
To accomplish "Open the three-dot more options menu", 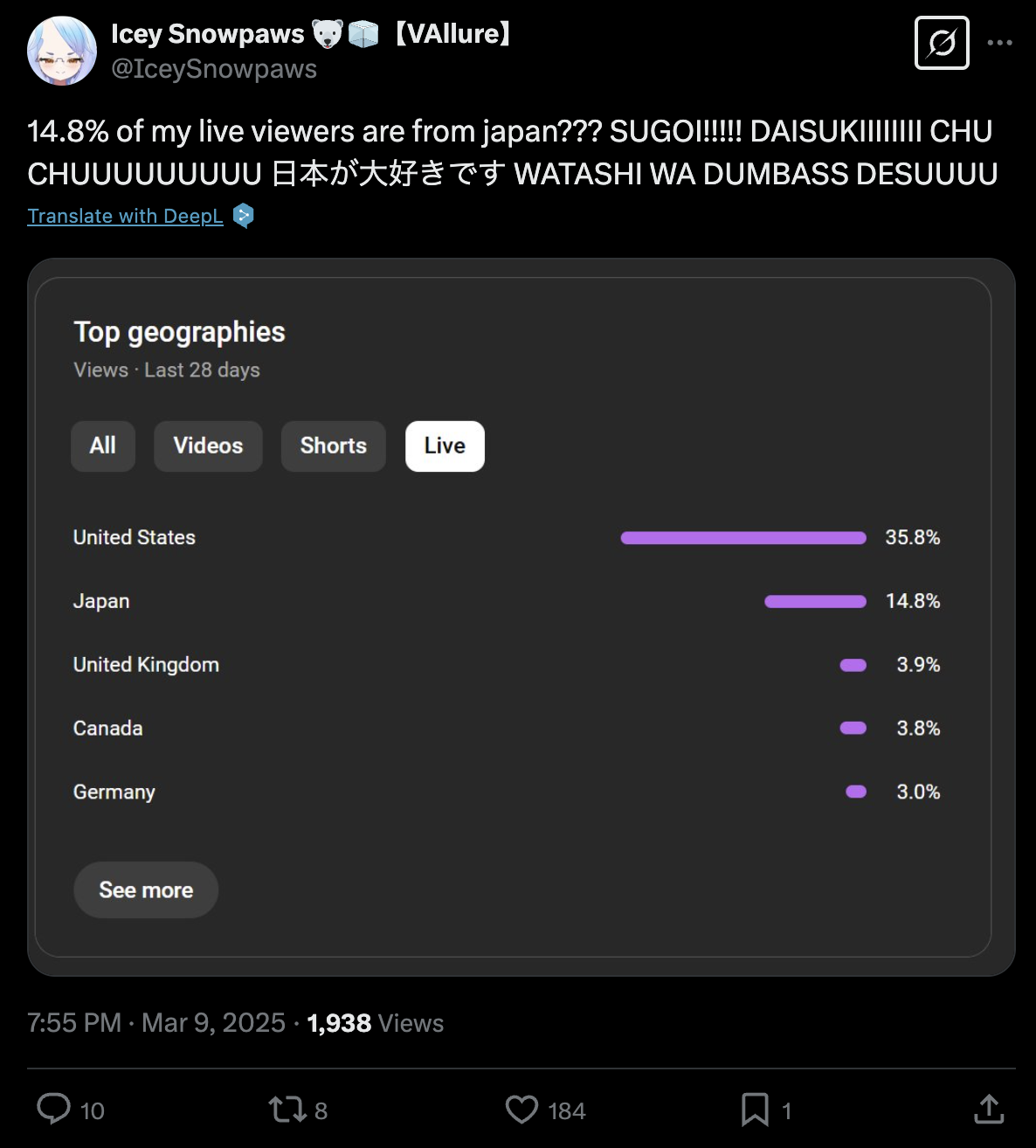I will coord(999,43).
